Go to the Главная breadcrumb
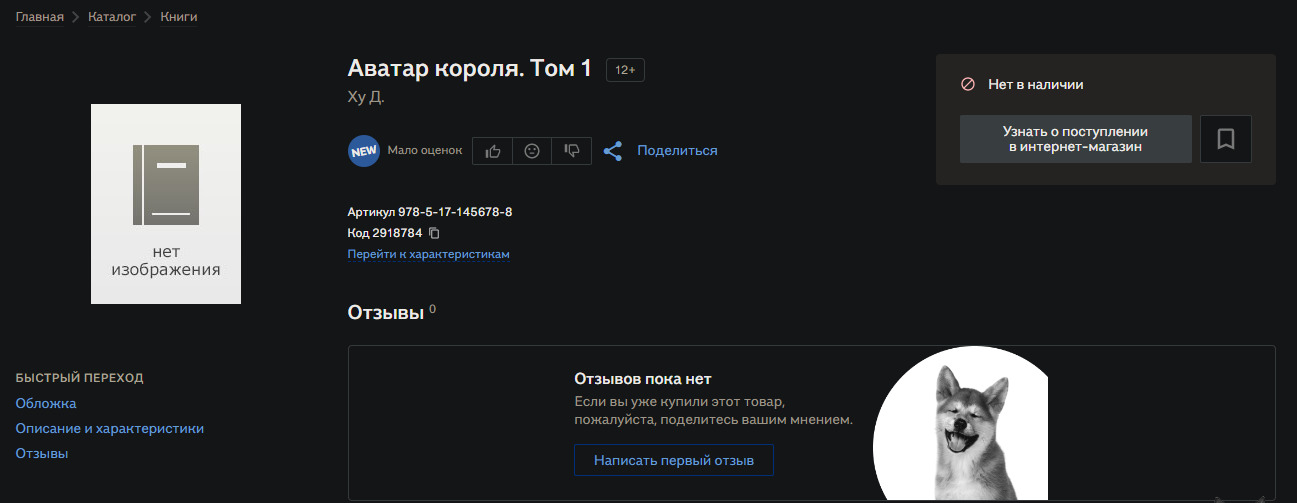The image size is (1297, 503). coord(39,17)
